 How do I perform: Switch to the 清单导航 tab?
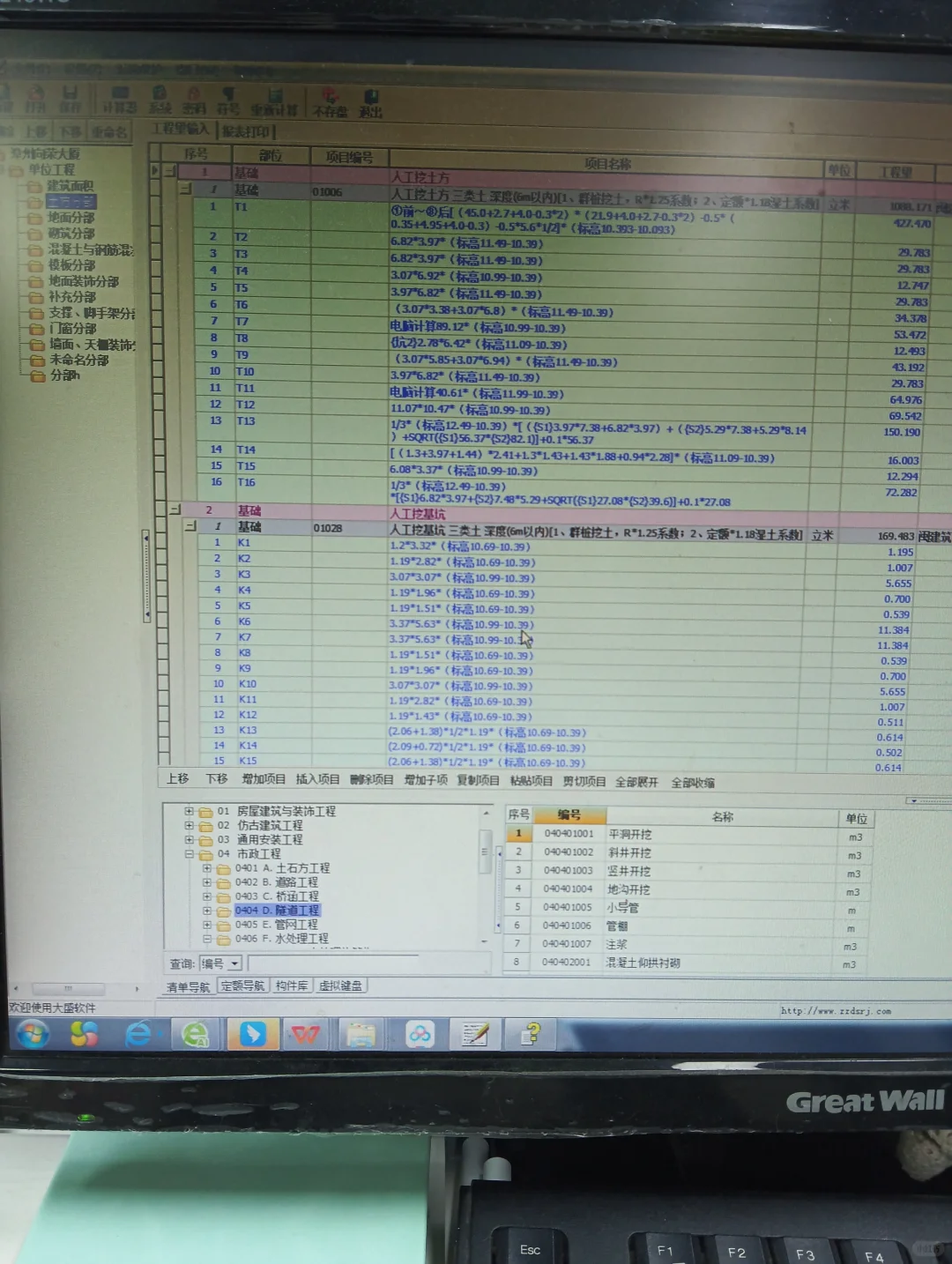(188, 986)
